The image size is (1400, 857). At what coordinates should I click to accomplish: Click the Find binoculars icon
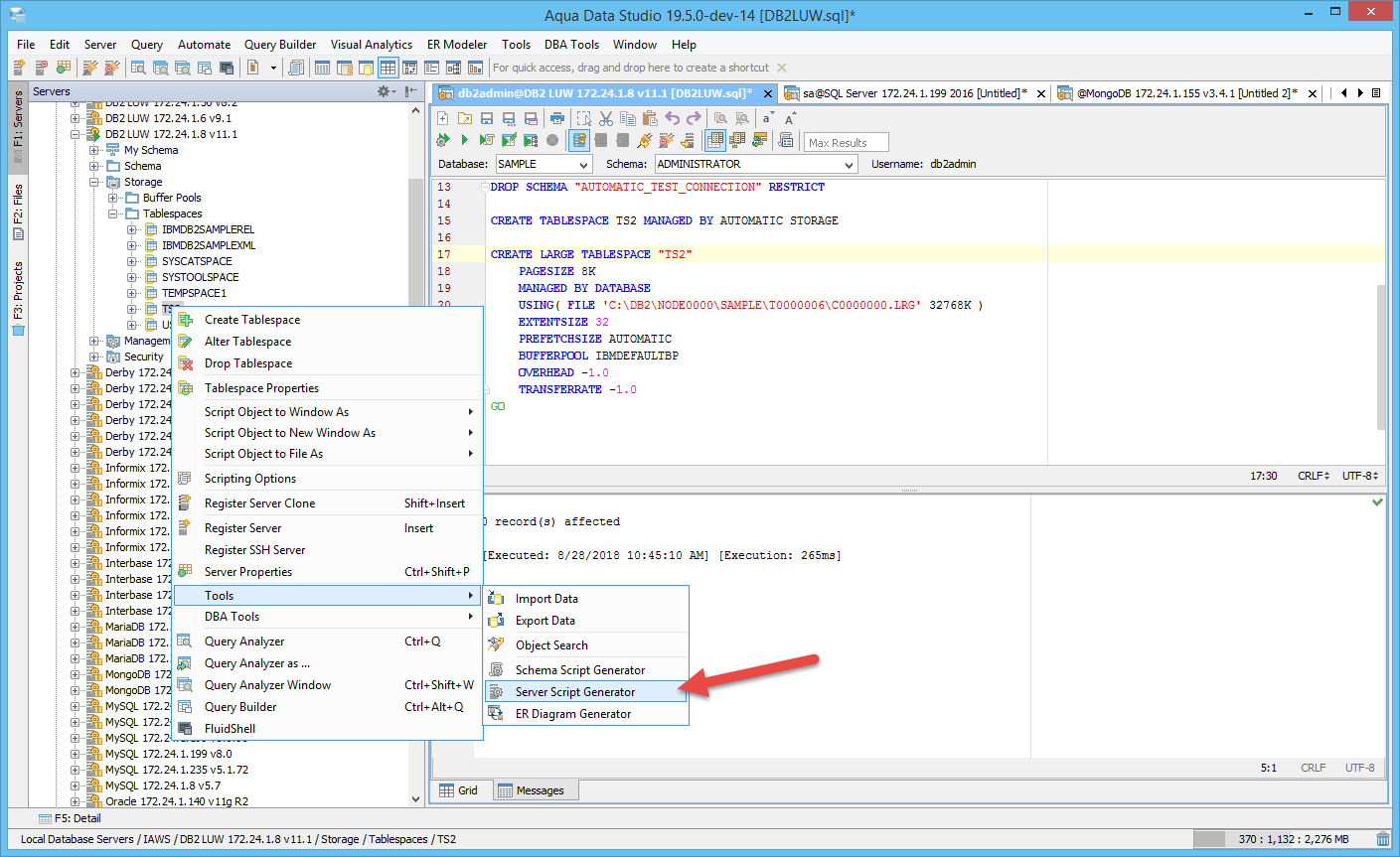pyautogui.click(x=721, y=118)
